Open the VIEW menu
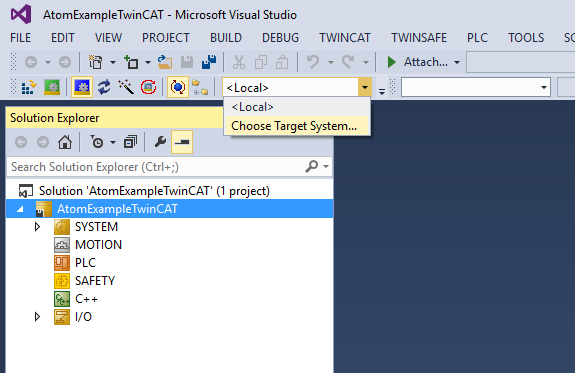 [x=108, y=38]
